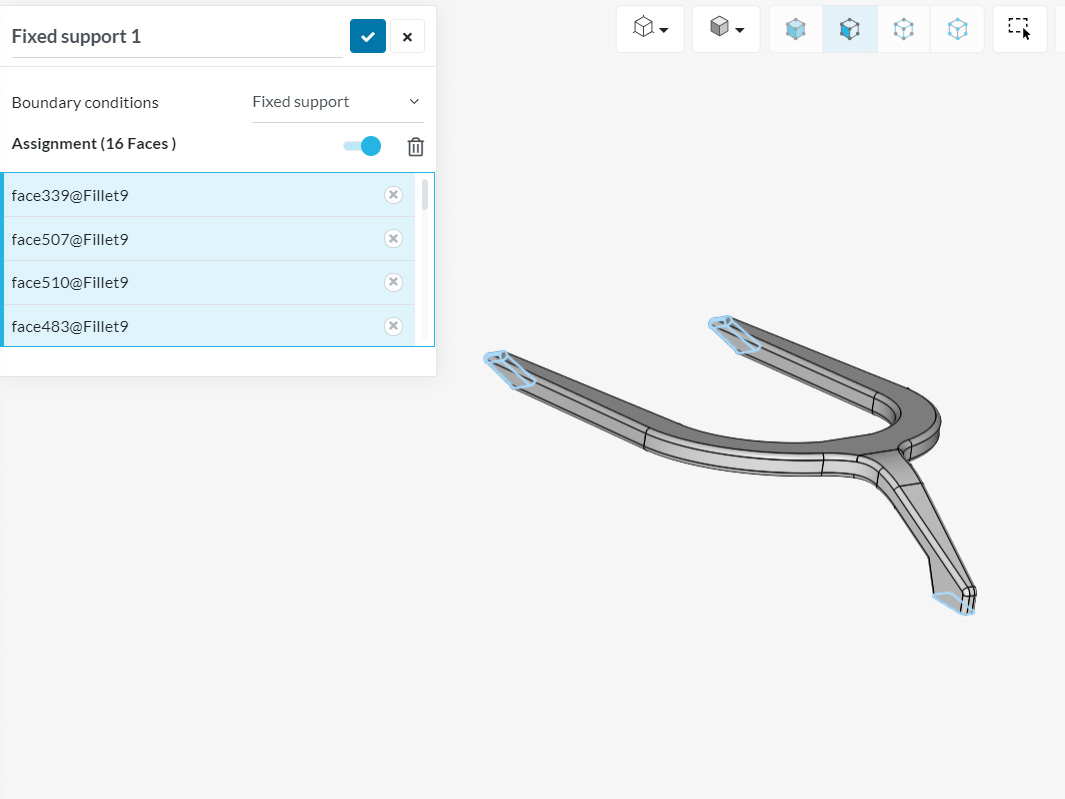Remove face510@Fillet9 from assignment
The height and width of the screenshot is (799, 1065).
[393, 282]
